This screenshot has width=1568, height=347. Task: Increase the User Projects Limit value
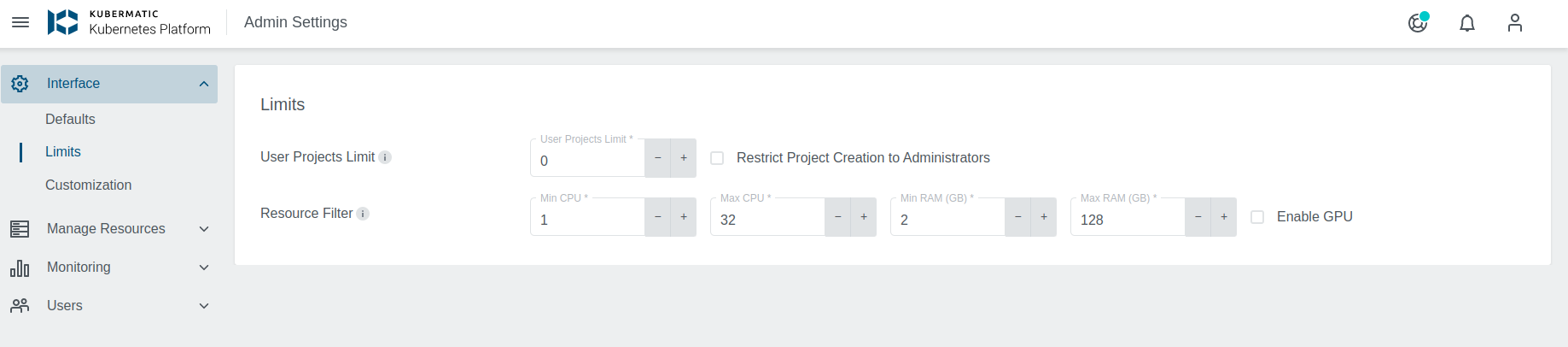click(684, 158)
